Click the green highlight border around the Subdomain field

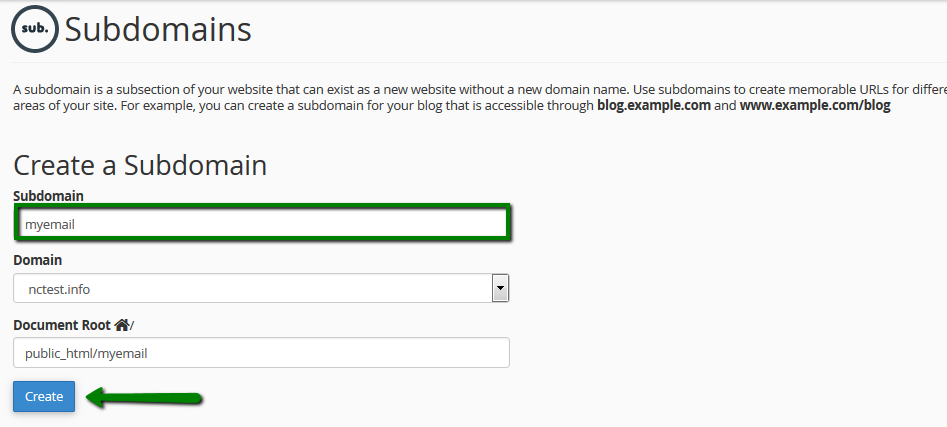262,206
